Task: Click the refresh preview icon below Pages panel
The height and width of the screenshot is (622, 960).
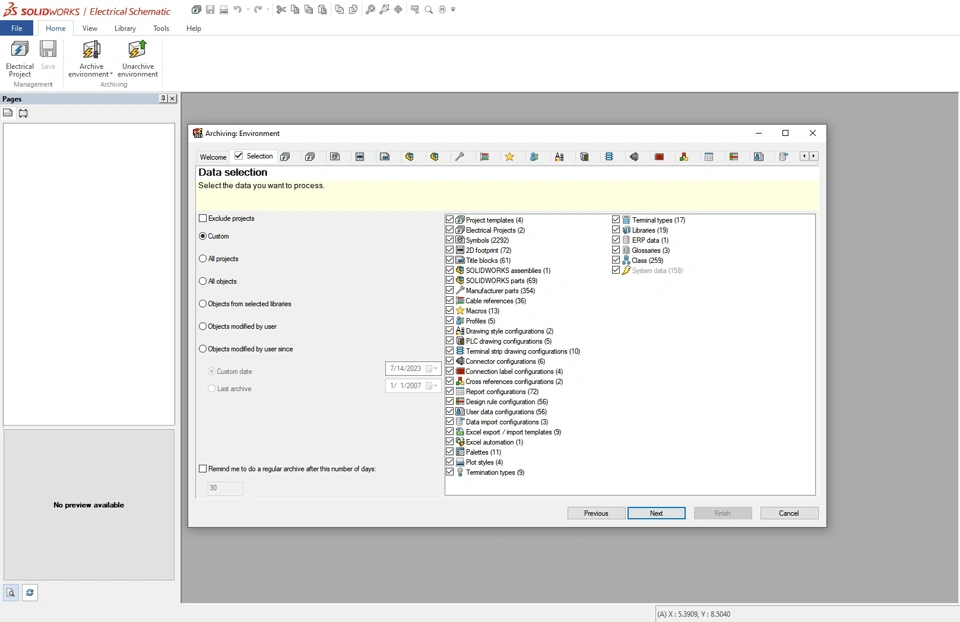Action: tap(30, 593)
